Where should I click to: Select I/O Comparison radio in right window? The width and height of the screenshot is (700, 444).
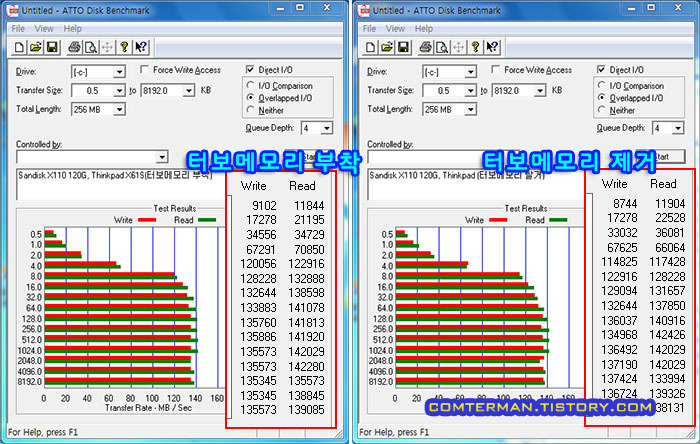tap(602, 85)
